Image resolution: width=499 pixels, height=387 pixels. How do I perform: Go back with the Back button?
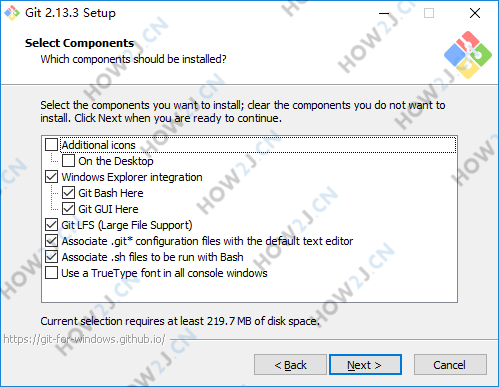pyautogui.click(x=290, y=365)
